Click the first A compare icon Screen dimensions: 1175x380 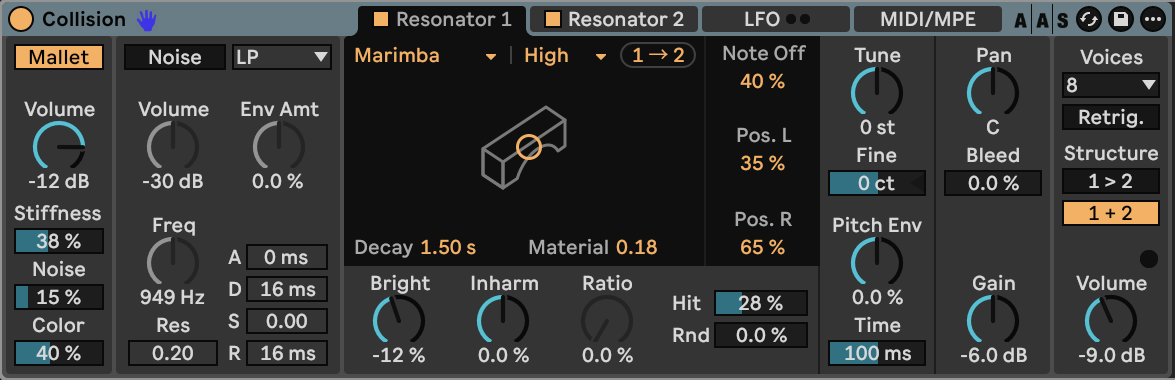click(x=1021, y=20)
